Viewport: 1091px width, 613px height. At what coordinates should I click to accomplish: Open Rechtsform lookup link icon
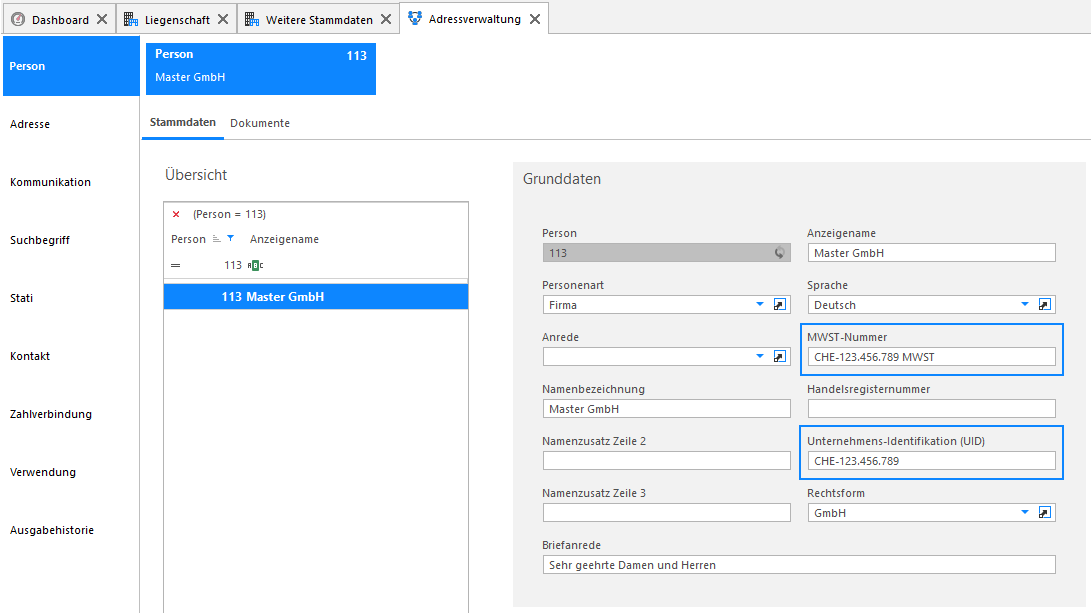coord(1045,513)
